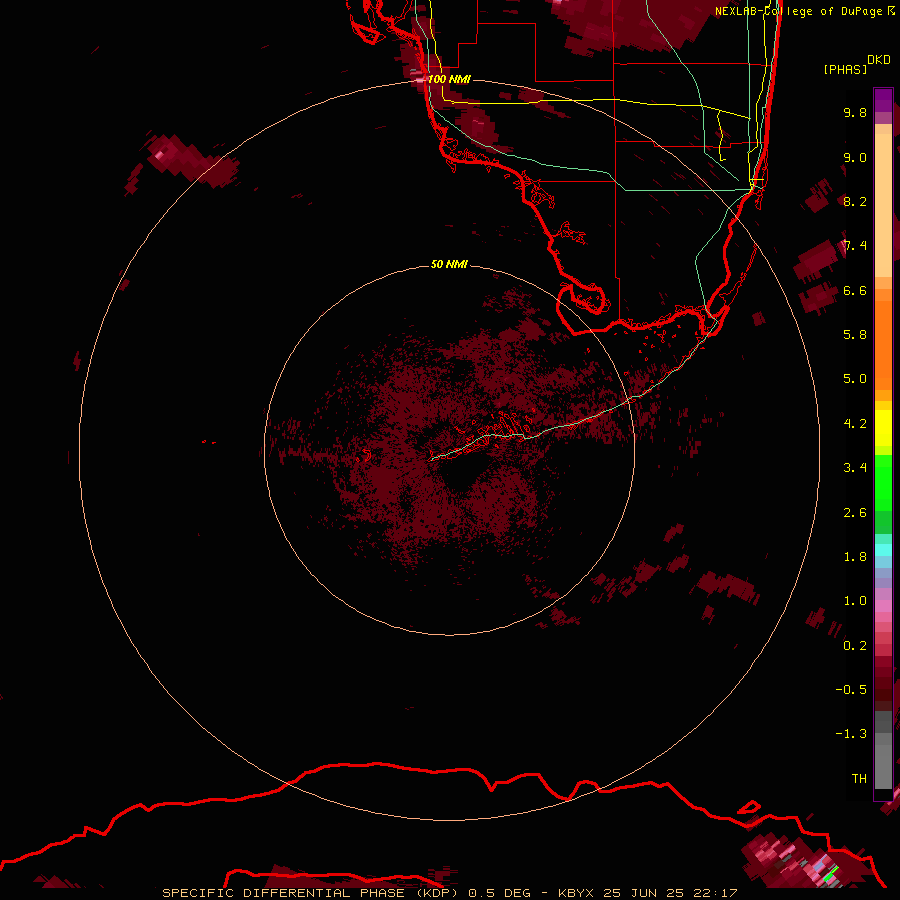Viewport: 900px width, 900px height.
Task: Click the 7.4 value on the color scale
Action: pos(855,246)
